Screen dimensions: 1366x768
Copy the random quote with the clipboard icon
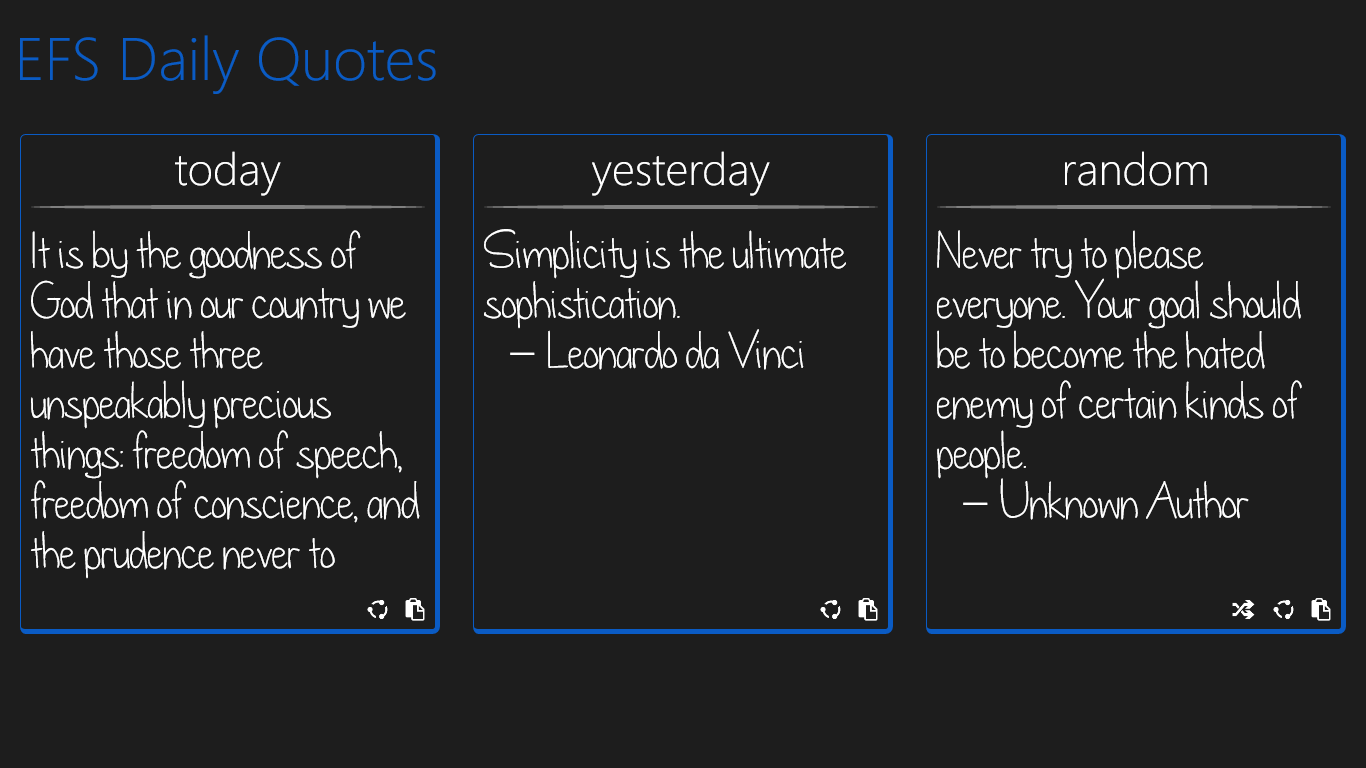[1321, 610]
